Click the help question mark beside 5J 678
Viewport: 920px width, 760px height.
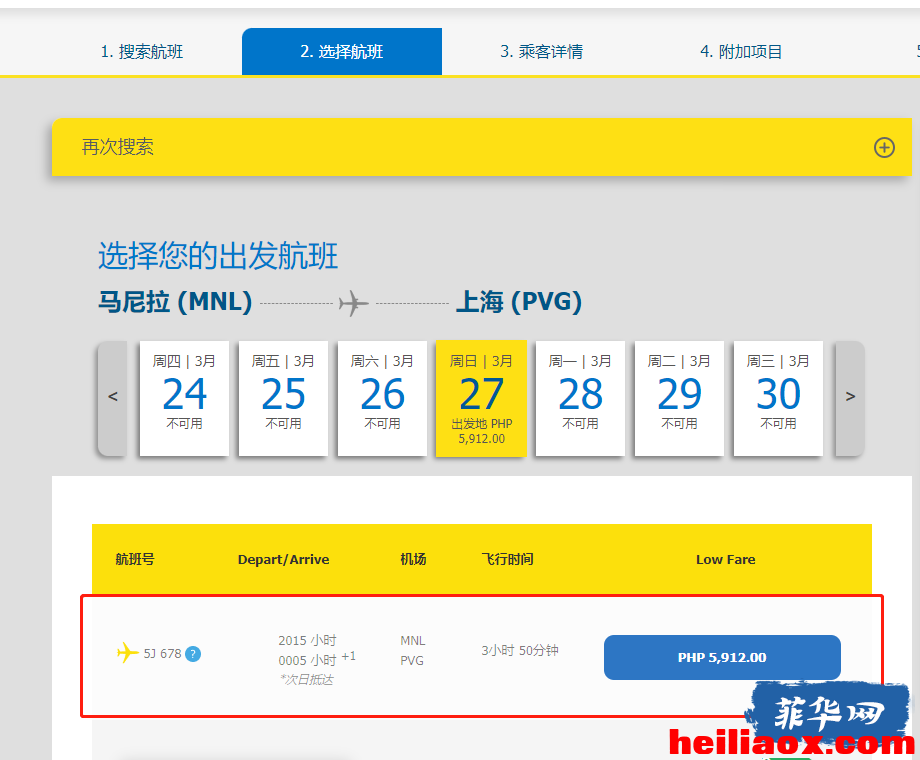[193, 654]
